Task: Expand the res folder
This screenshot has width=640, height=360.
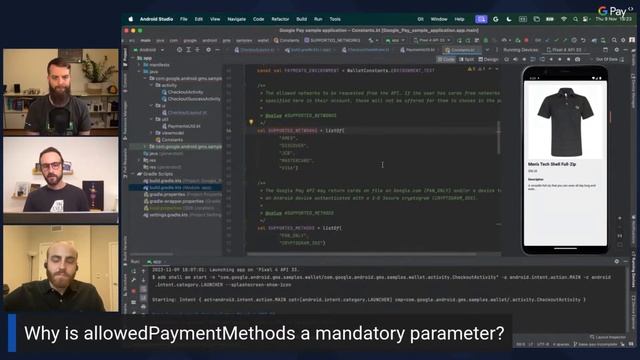Action: point(139,160)
